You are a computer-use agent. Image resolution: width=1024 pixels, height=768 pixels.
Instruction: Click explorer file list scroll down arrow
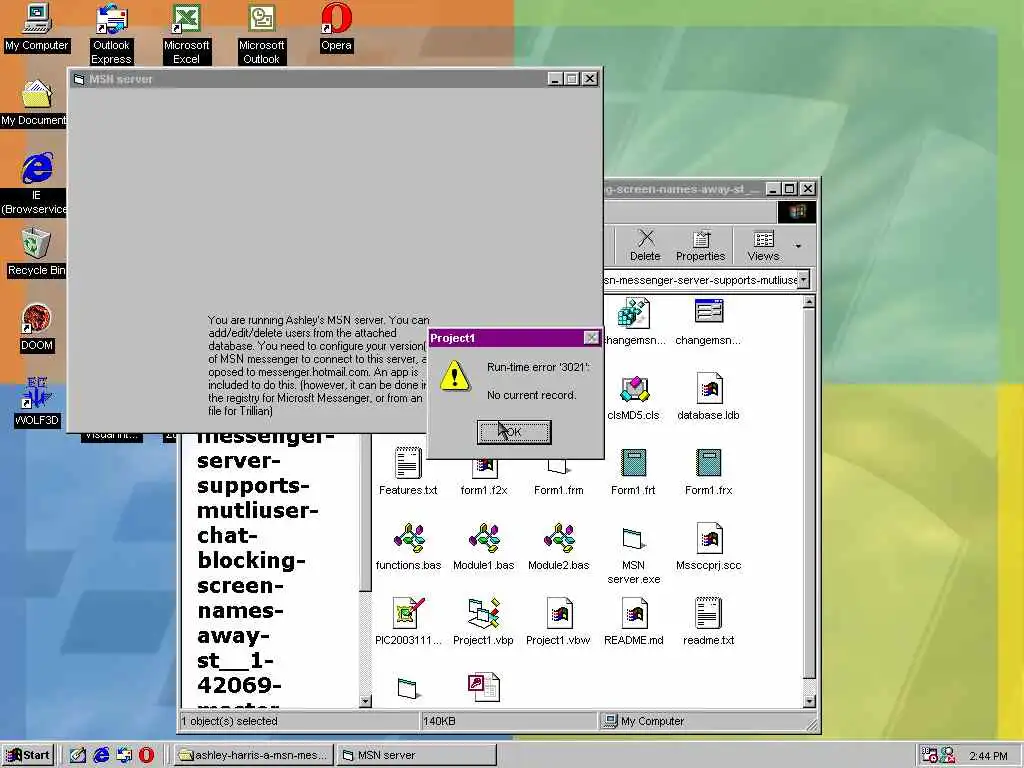[x=809, y=701]
